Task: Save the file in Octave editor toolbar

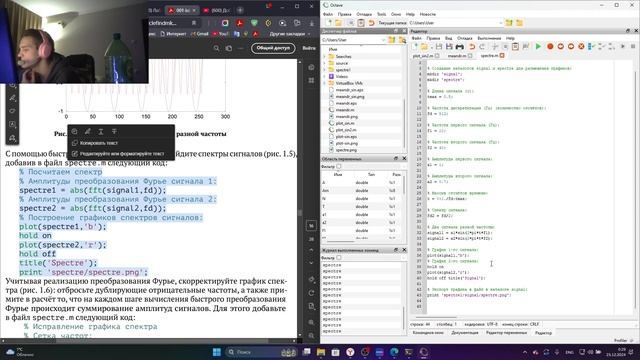Action: pyautogui.click(x=439, y=47)
